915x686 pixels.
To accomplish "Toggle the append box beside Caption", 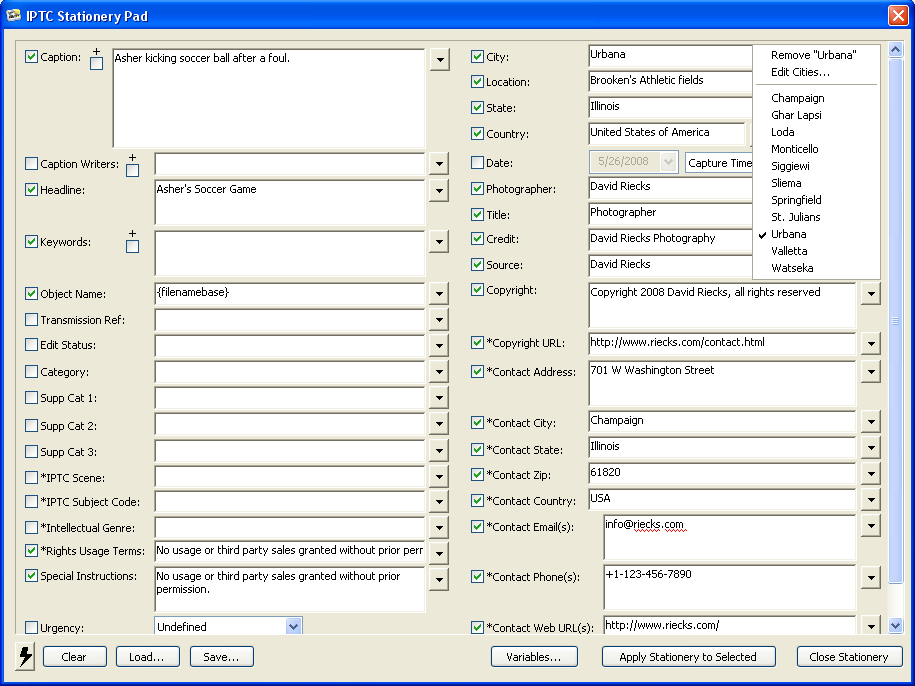I will [96, 64].
